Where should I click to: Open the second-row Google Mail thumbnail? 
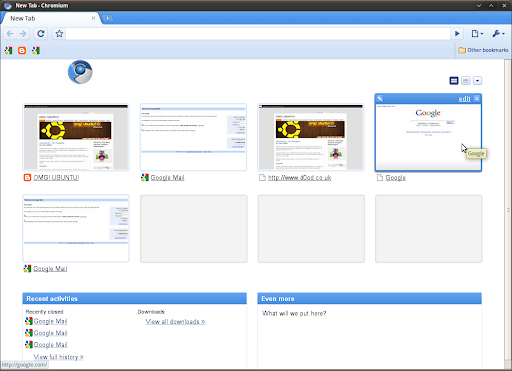pos(76,228)
